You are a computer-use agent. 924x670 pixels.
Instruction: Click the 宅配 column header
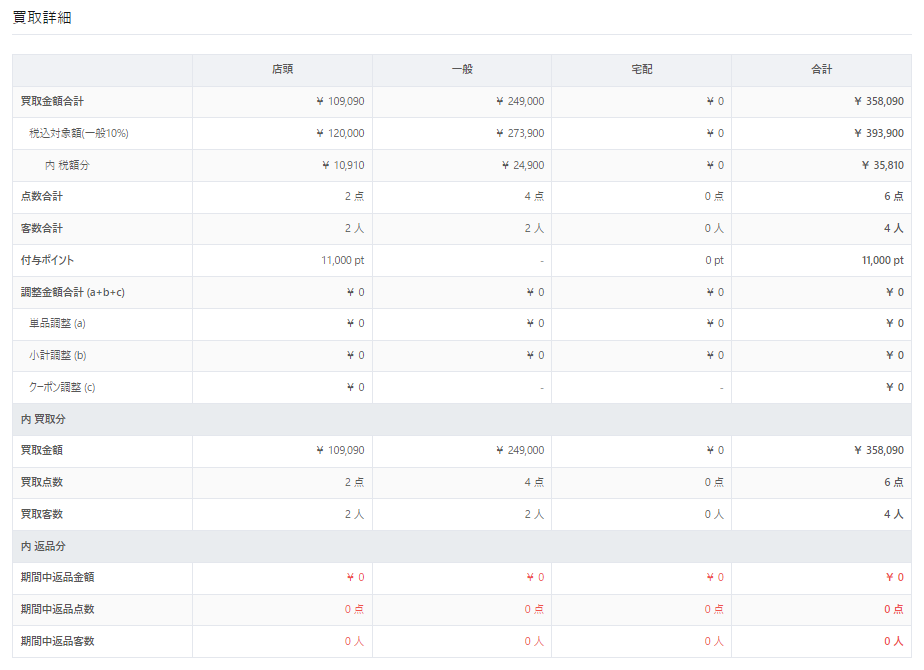click(642, 70)
